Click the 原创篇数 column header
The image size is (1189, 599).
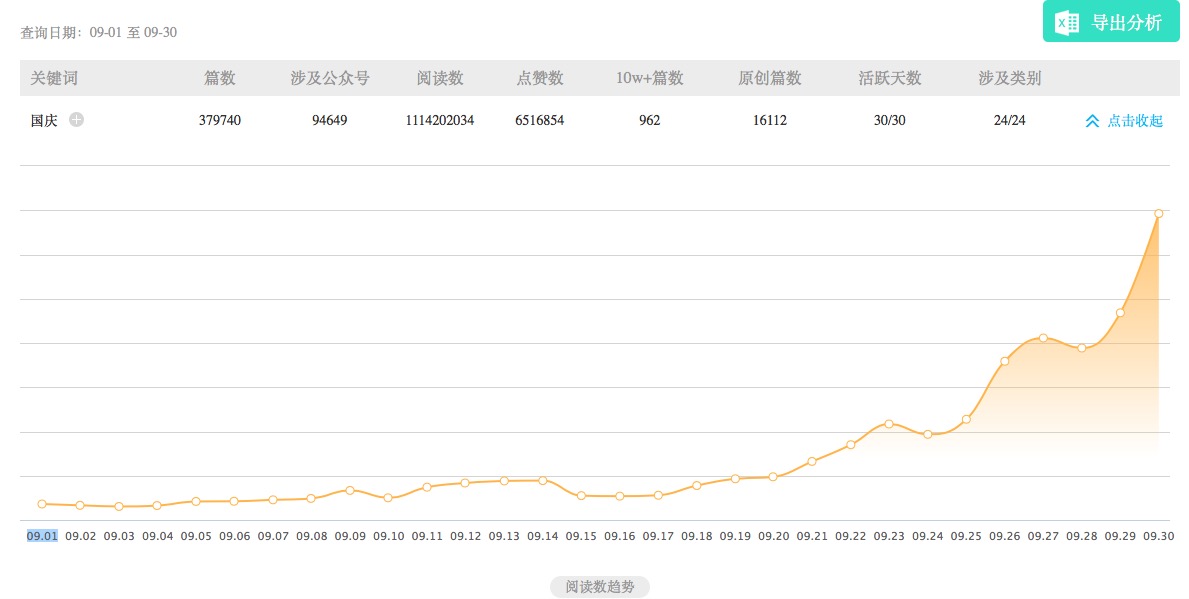pos(770,78)
